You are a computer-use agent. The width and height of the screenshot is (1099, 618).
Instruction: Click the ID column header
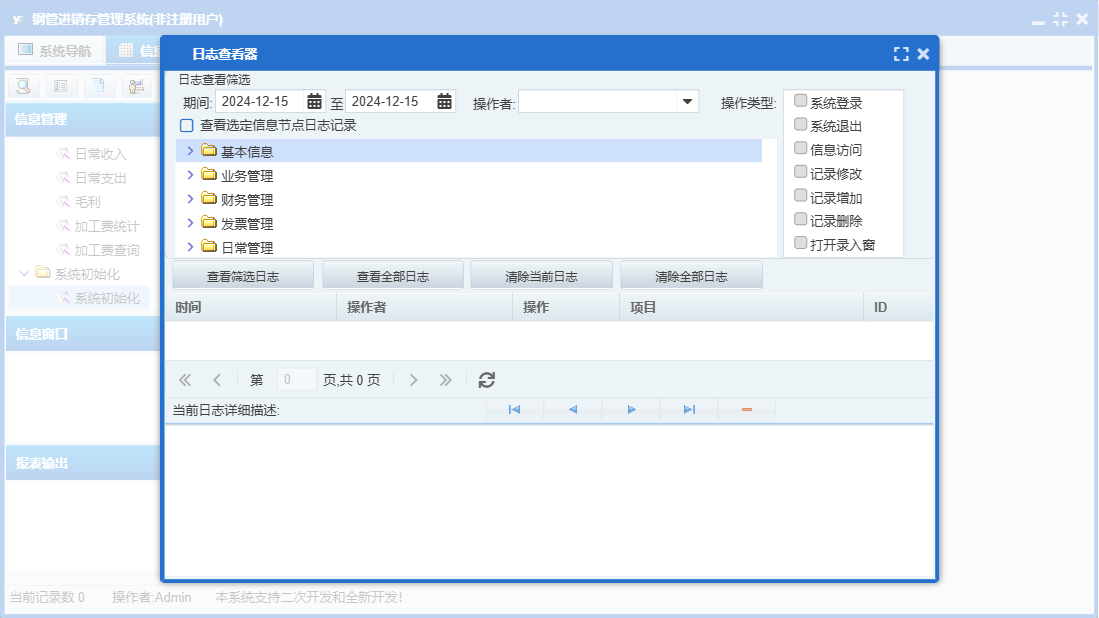pyautogui.click(x=899, y=308)
